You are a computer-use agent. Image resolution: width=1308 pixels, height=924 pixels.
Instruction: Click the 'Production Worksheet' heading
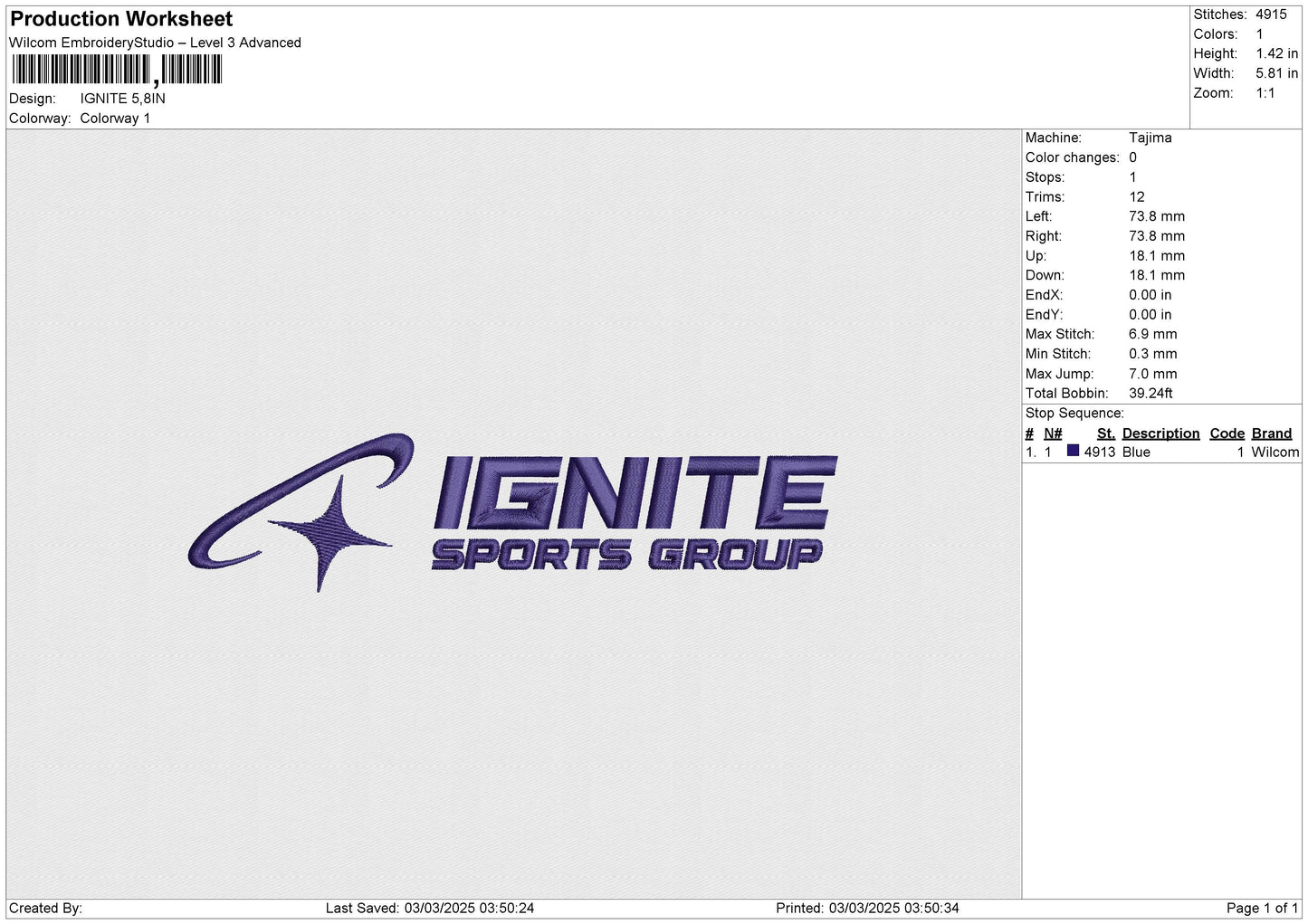121,19
